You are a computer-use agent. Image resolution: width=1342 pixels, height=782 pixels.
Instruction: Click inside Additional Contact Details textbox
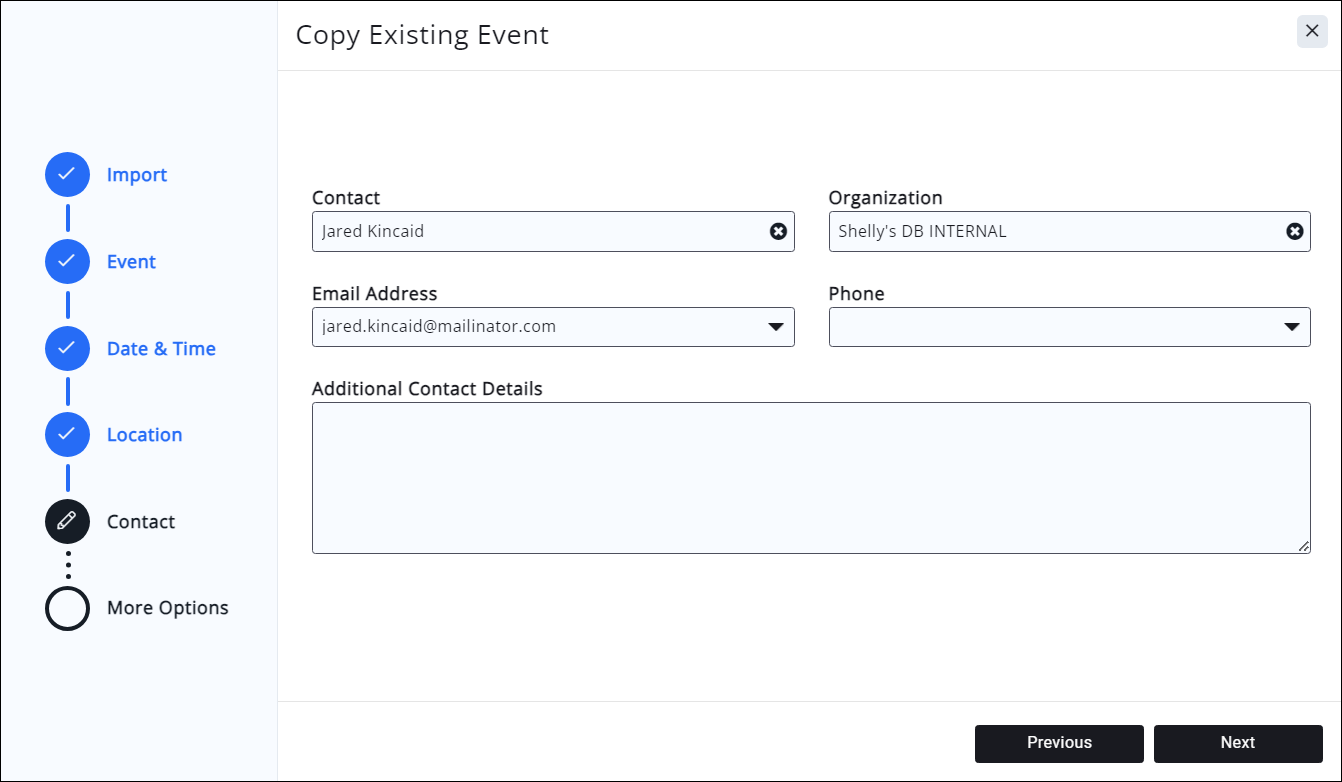(x=810, y=478)
